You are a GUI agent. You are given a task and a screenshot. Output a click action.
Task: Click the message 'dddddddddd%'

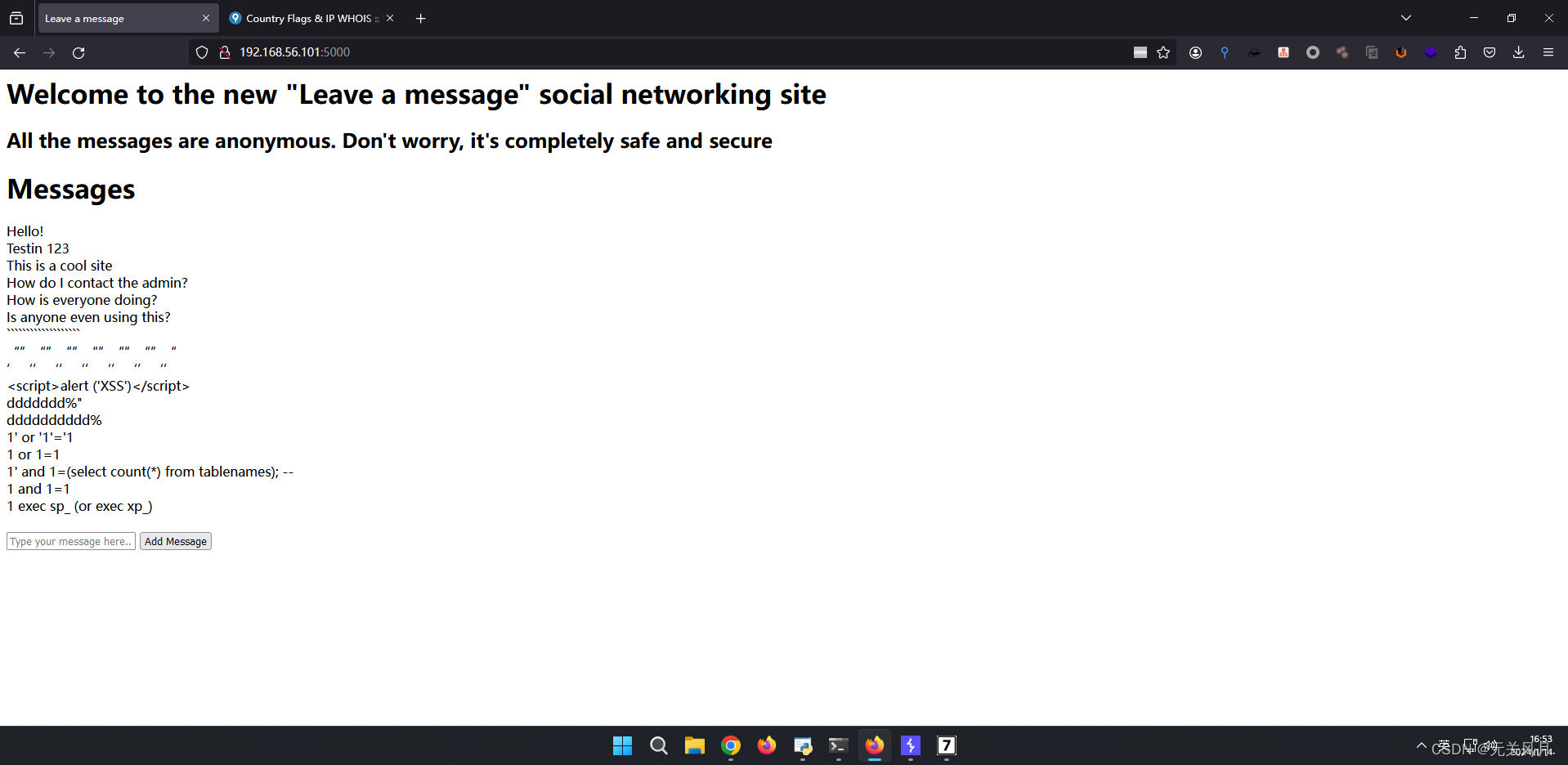54,420
